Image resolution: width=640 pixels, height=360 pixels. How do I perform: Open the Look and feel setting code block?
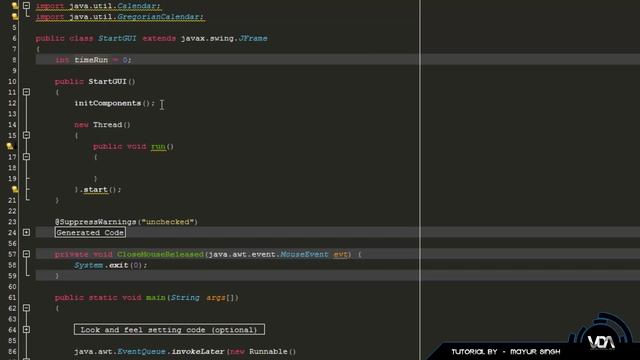169,329
